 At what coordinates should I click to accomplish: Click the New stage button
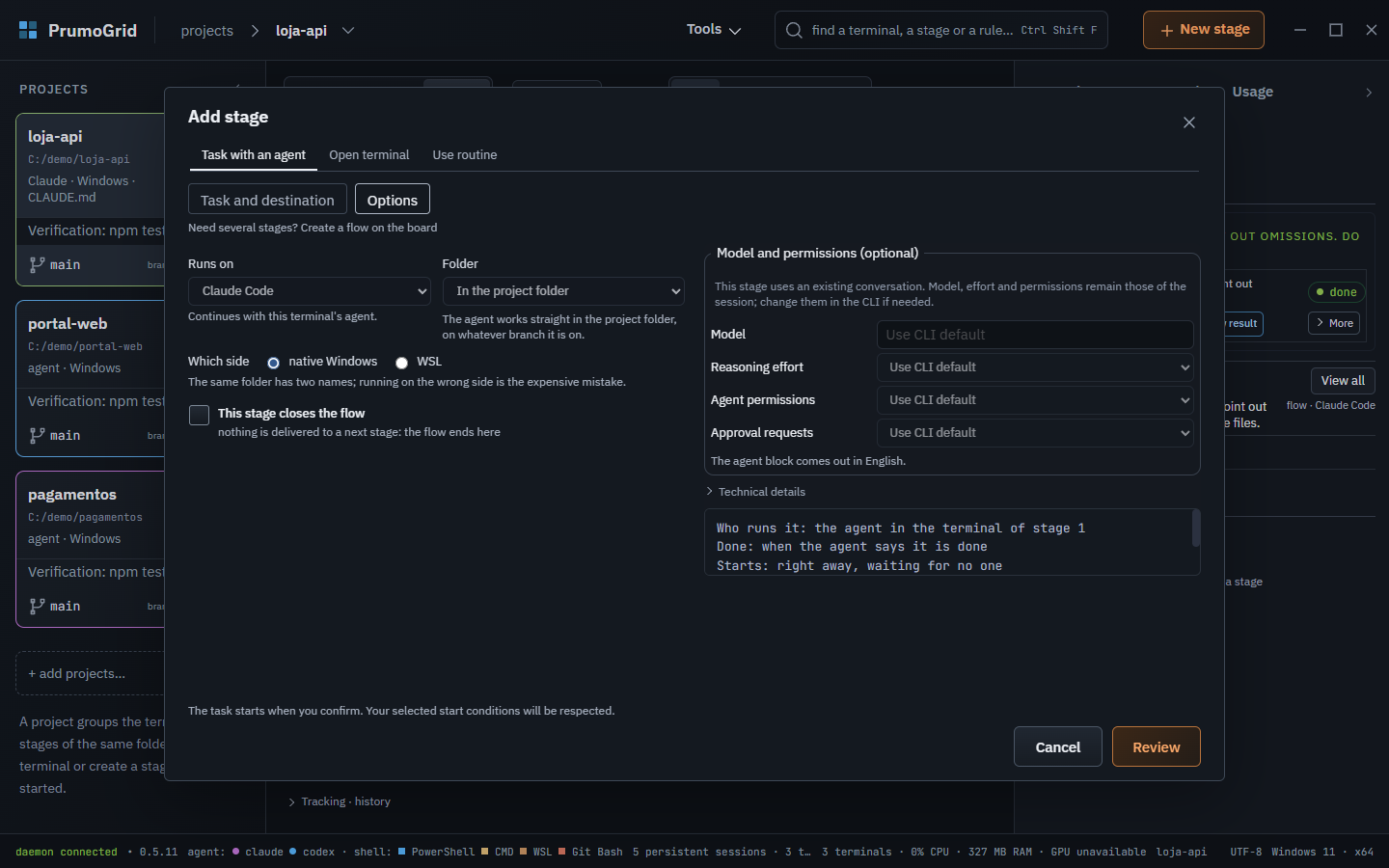pos(1204,30)
